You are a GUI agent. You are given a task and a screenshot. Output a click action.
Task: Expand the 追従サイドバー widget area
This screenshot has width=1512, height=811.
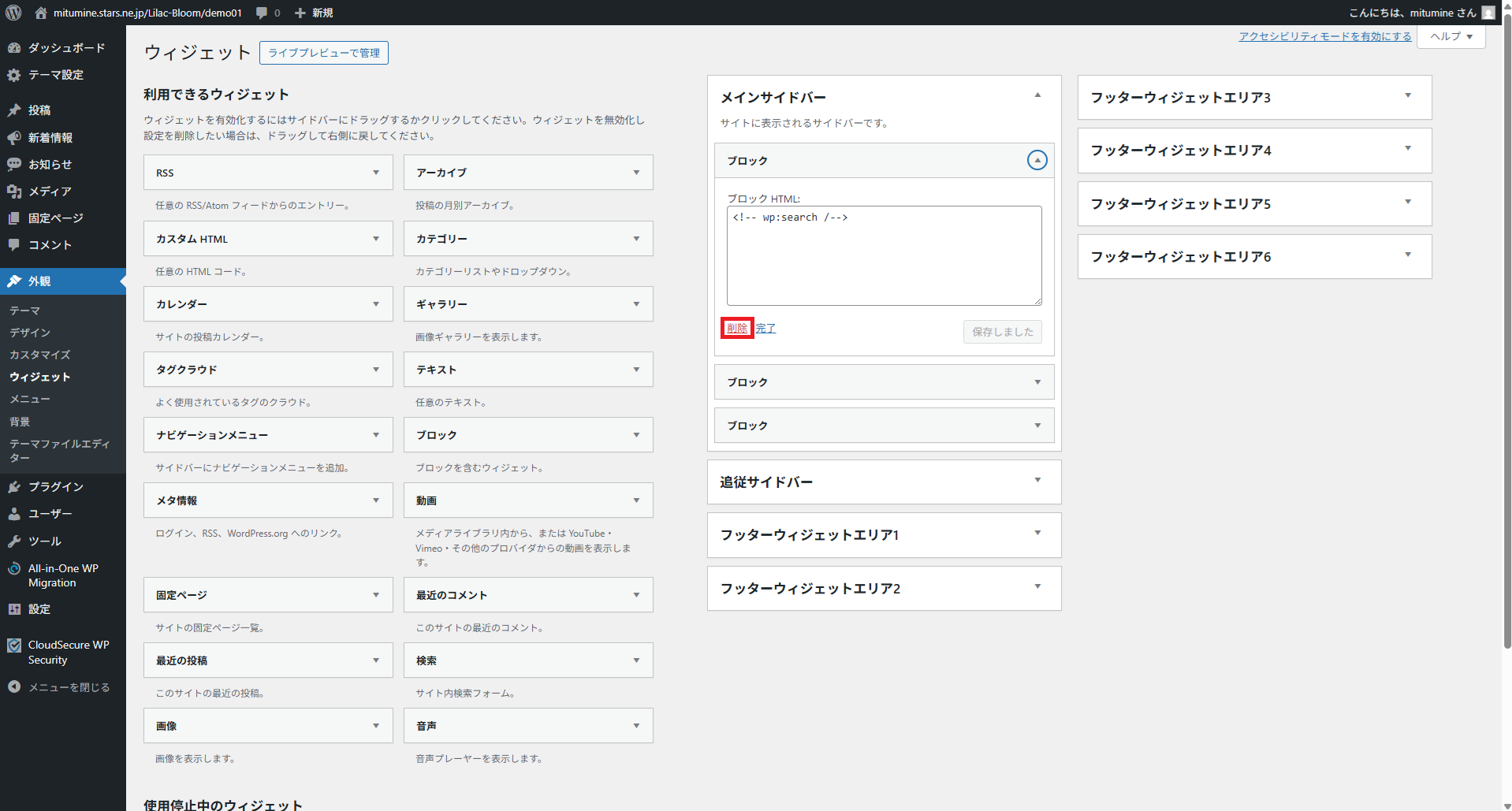1037,481
